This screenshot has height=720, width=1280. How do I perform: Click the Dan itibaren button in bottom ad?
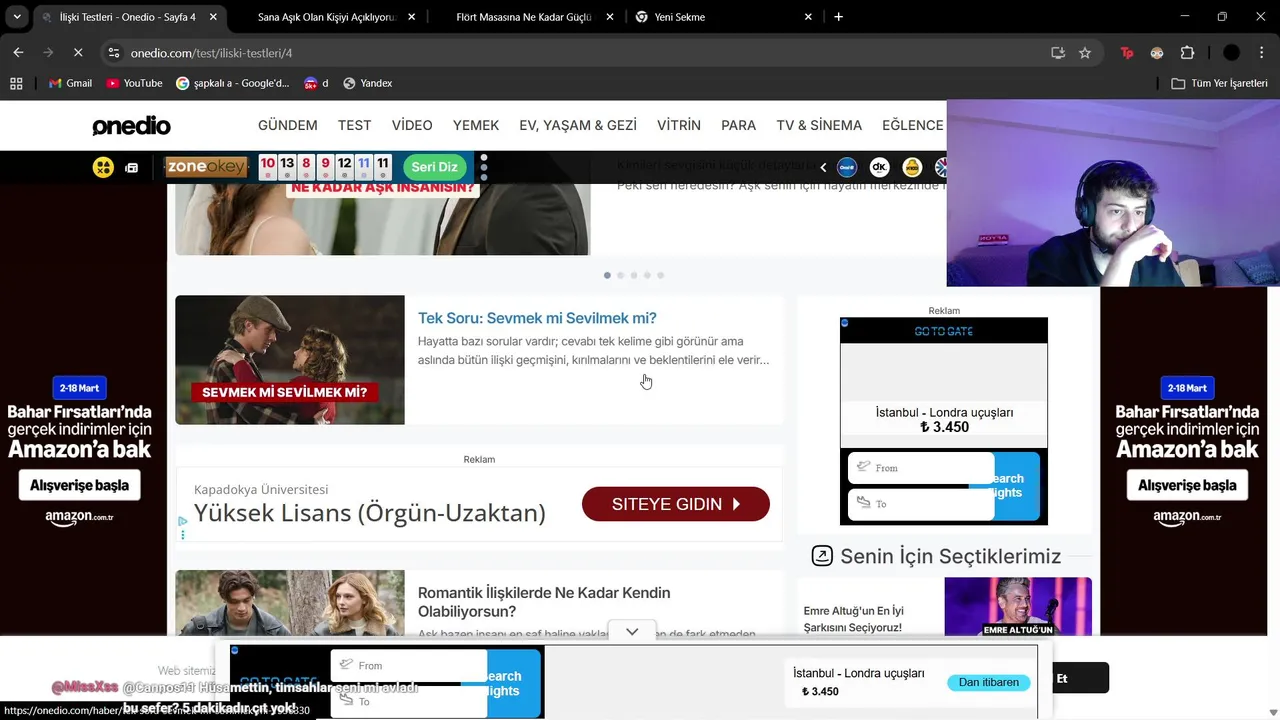pos(988,682)
